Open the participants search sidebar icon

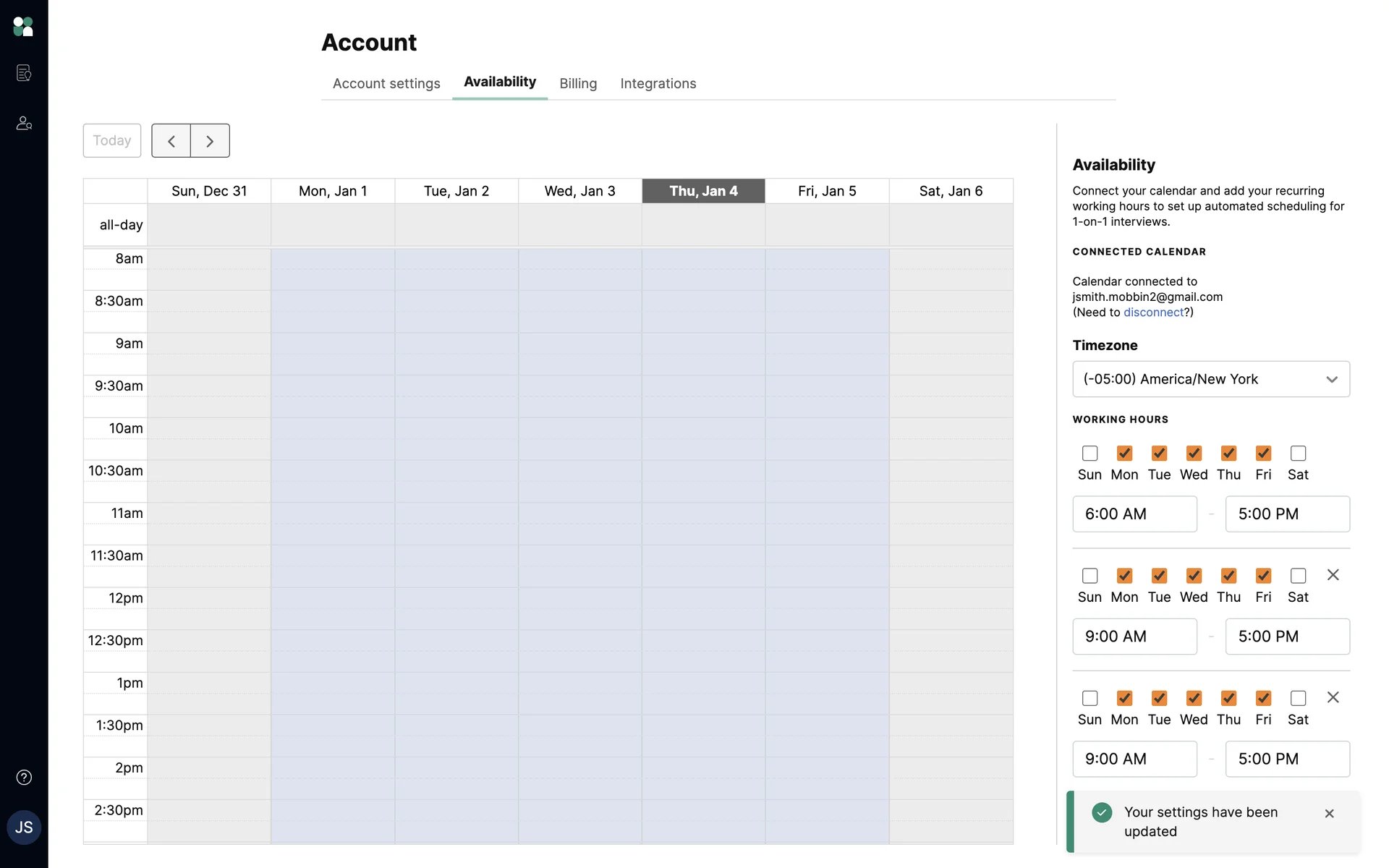pos(24,123)
